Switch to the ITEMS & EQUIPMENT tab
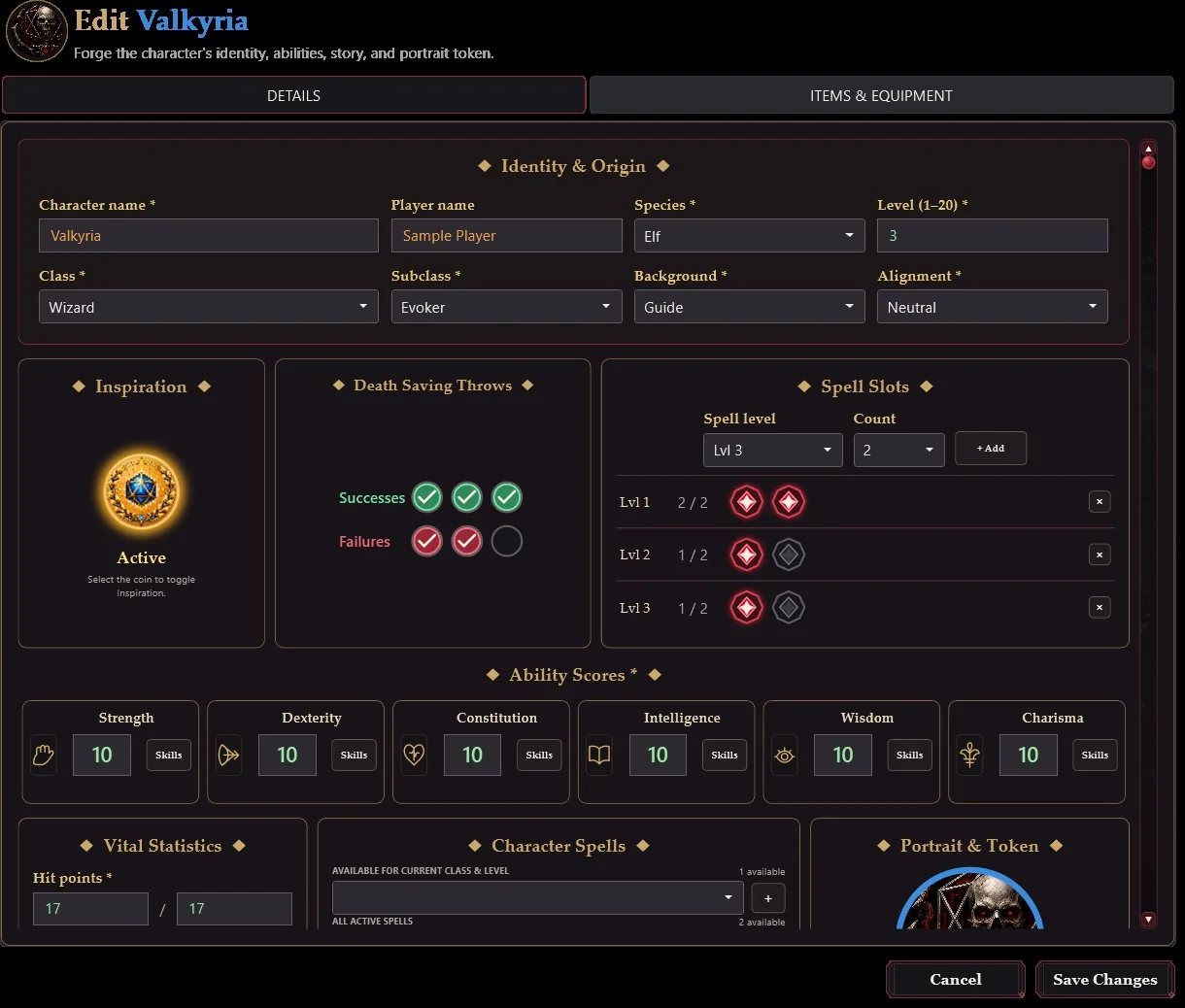Image resolution: width=1185 pixels, height=1008 pixels. pos(881,95)
